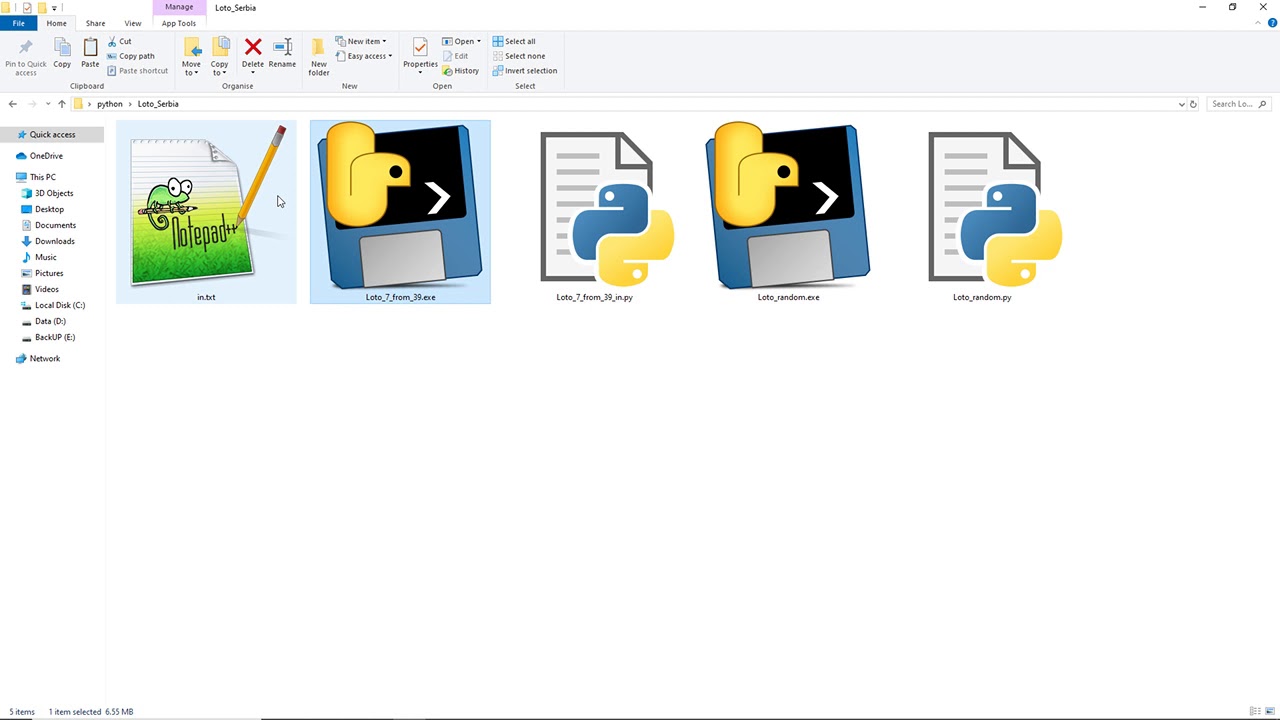
Task: Open 3D Objects folder in sidebar
Action: (x=54, y=193)
